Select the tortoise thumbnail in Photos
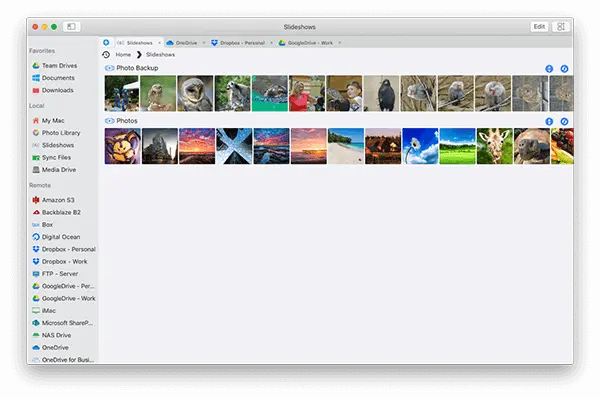This screenshot has width=600, height=399. [x=532, y=146]
